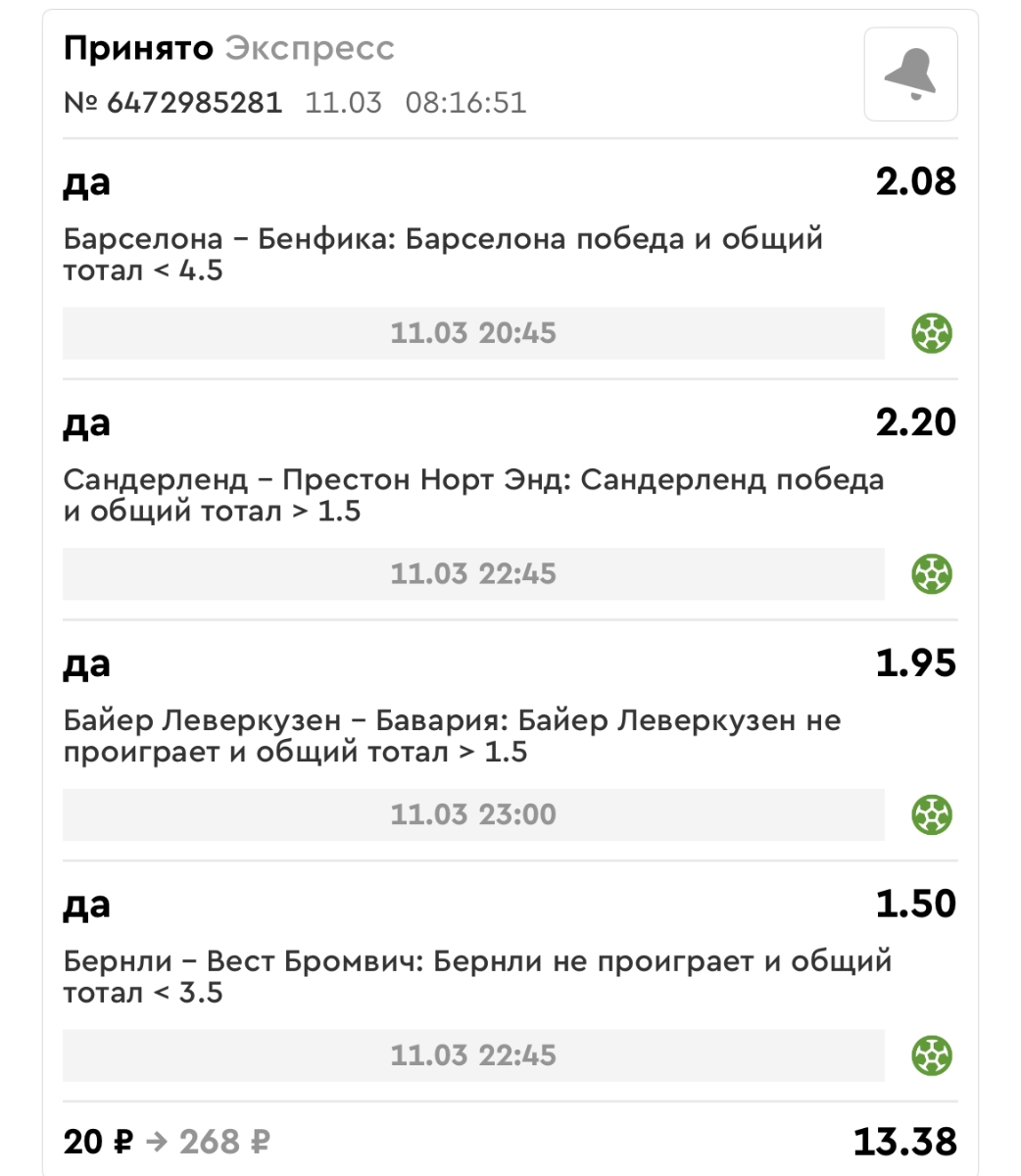Screen dimensions: 1021x1176
Task: Click the football icon for Bayer – Bavaria
Action: tap(932, 815)
